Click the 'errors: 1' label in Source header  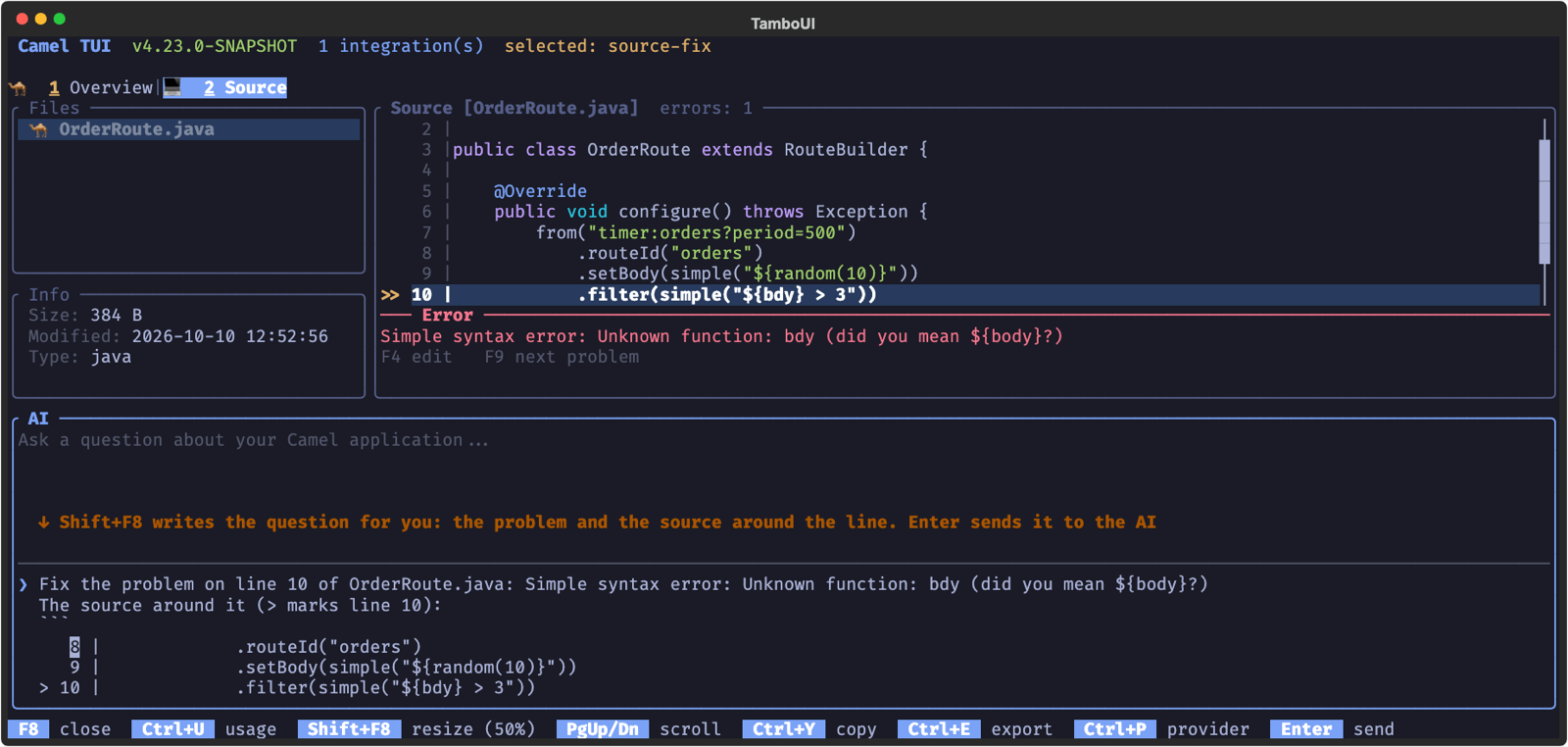[x=706, y=108]
